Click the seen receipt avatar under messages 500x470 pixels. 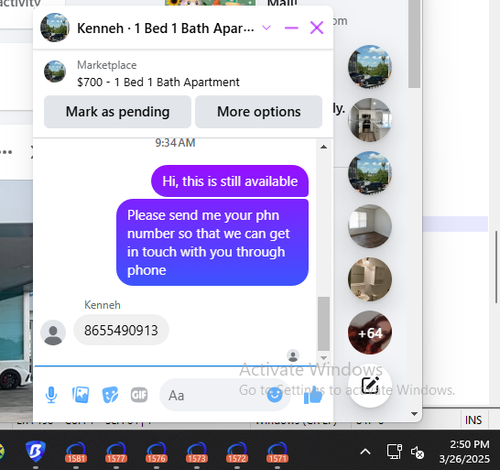(x=293, y=356)
